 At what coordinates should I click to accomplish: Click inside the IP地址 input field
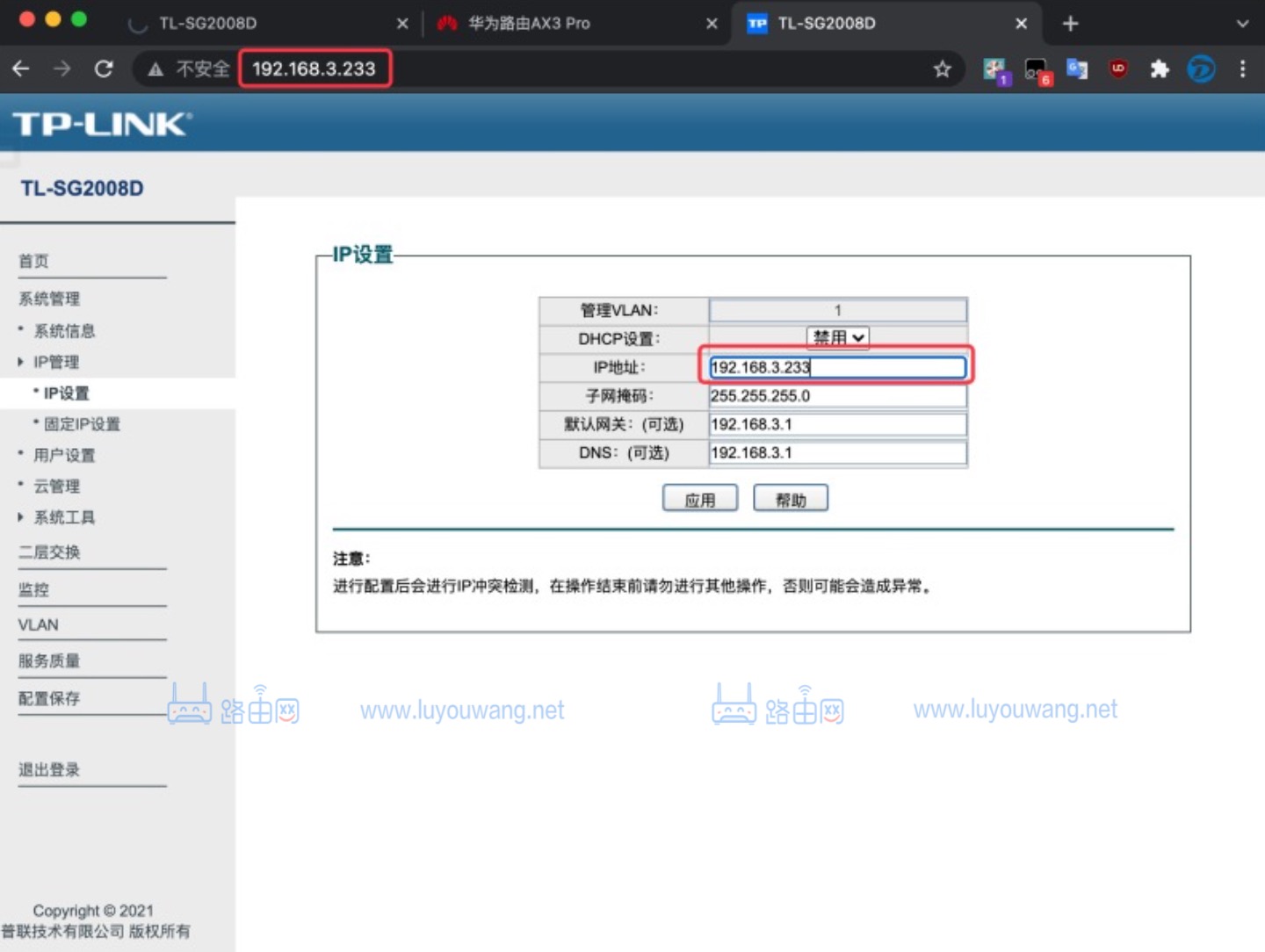836,367
